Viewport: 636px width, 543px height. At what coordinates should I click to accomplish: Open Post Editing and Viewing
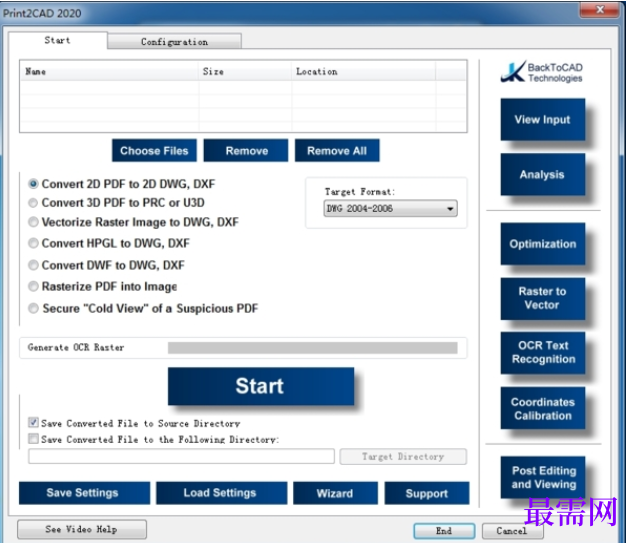coord(543,477)
